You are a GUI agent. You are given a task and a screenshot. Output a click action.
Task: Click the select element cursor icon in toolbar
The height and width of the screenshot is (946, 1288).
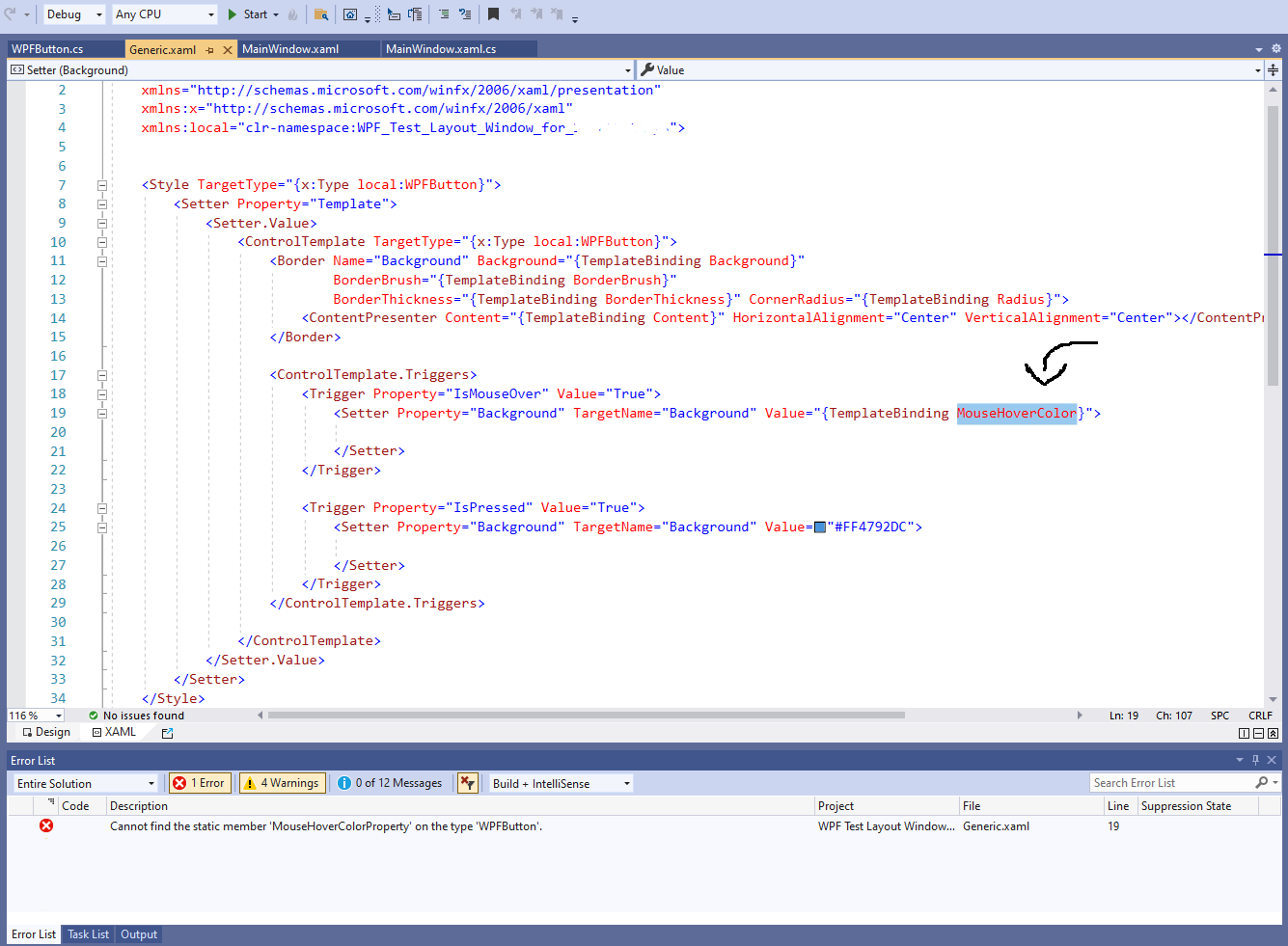coord(394,14)
